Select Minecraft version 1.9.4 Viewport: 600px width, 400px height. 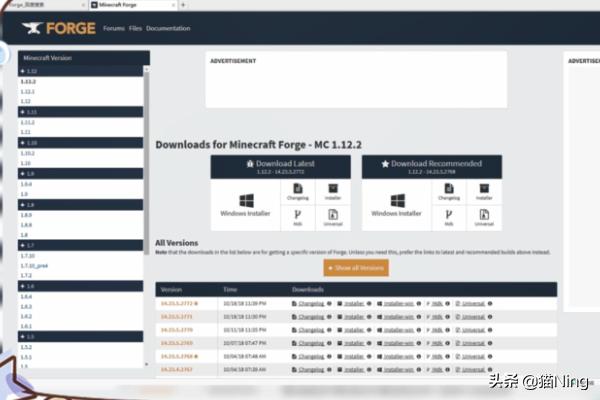(26, 184)
